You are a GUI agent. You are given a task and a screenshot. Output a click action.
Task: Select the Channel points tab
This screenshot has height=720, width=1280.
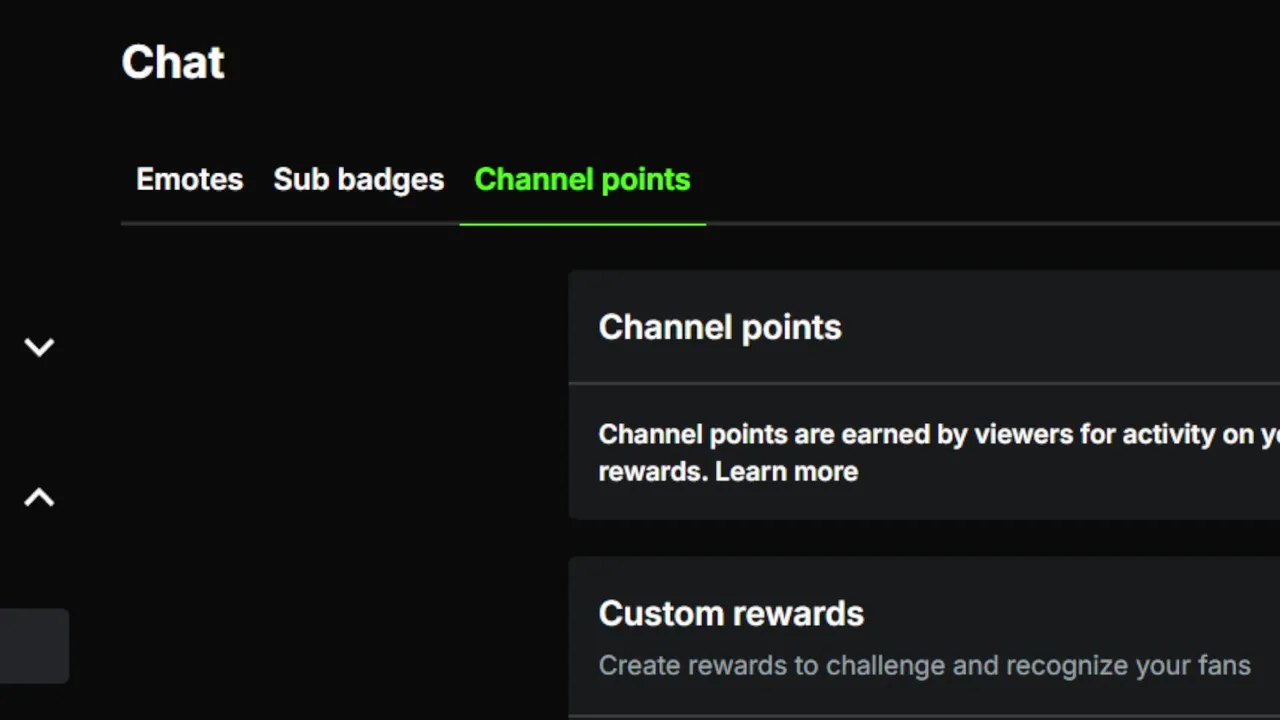[582, 180]
